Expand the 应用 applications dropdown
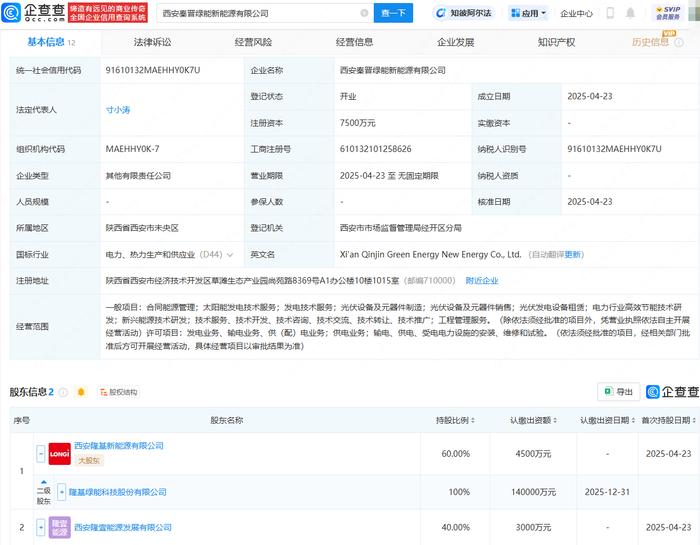700x545 pixels. [x=529, y=13]
